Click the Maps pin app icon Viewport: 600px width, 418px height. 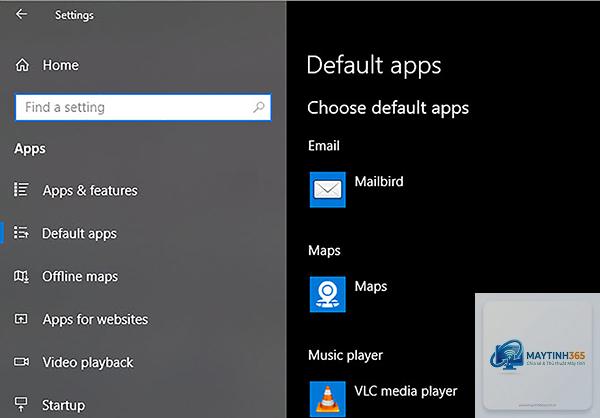tap(328, 294)
